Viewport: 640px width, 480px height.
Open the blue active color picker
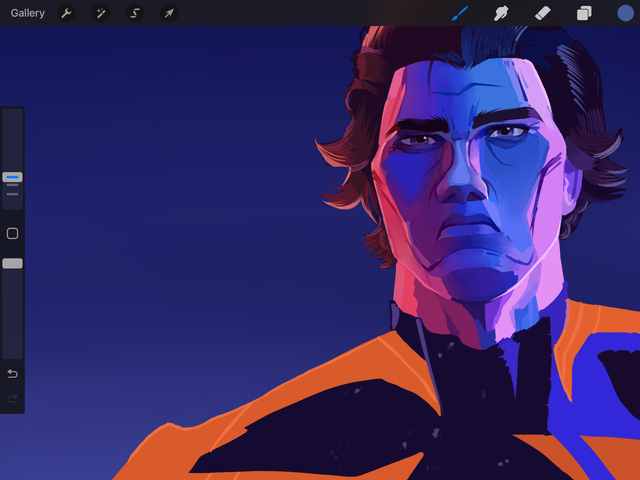click(x=626, y=13)
